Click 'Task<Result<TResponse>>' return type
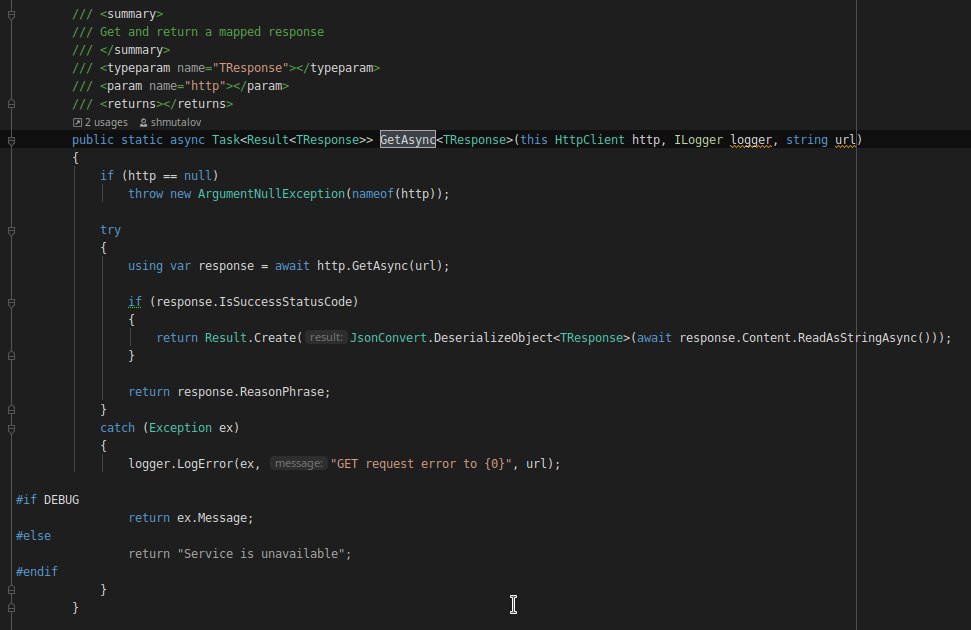971x630 pixels. 292,140
